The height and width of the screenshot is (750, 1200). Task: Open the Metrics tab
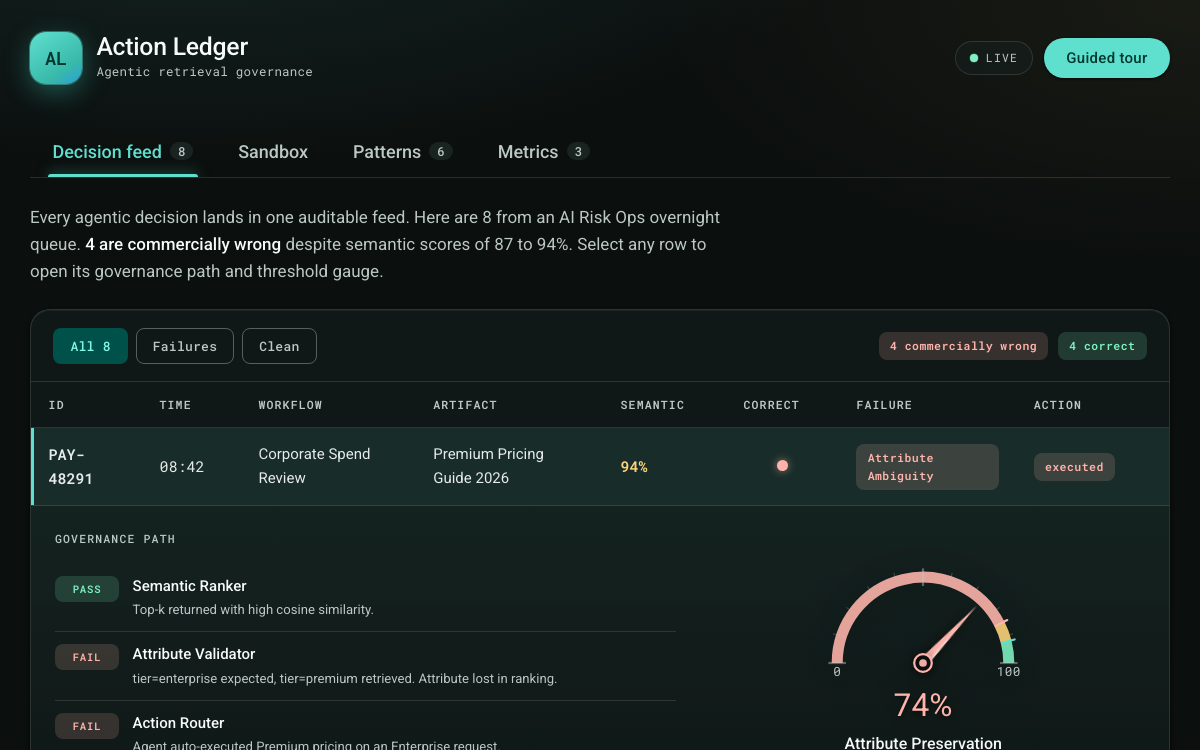(544, 152)
